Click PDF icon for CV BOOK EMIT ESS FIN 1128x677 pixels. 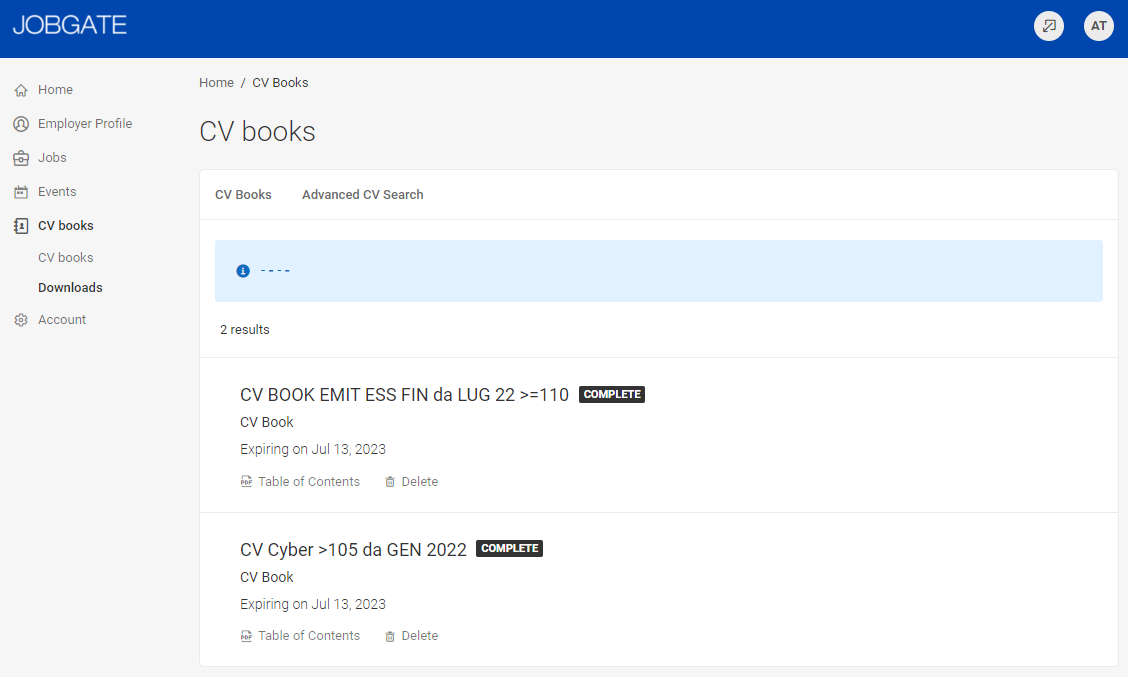pos(246,482)
